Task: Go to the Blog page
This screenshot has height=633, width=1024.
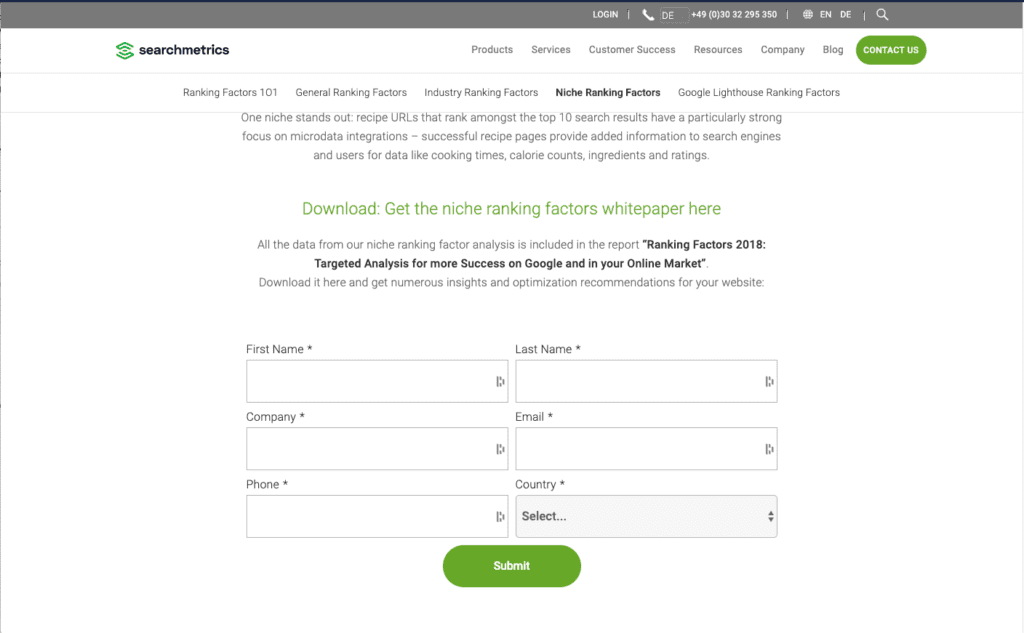Action: coord(833,50)
